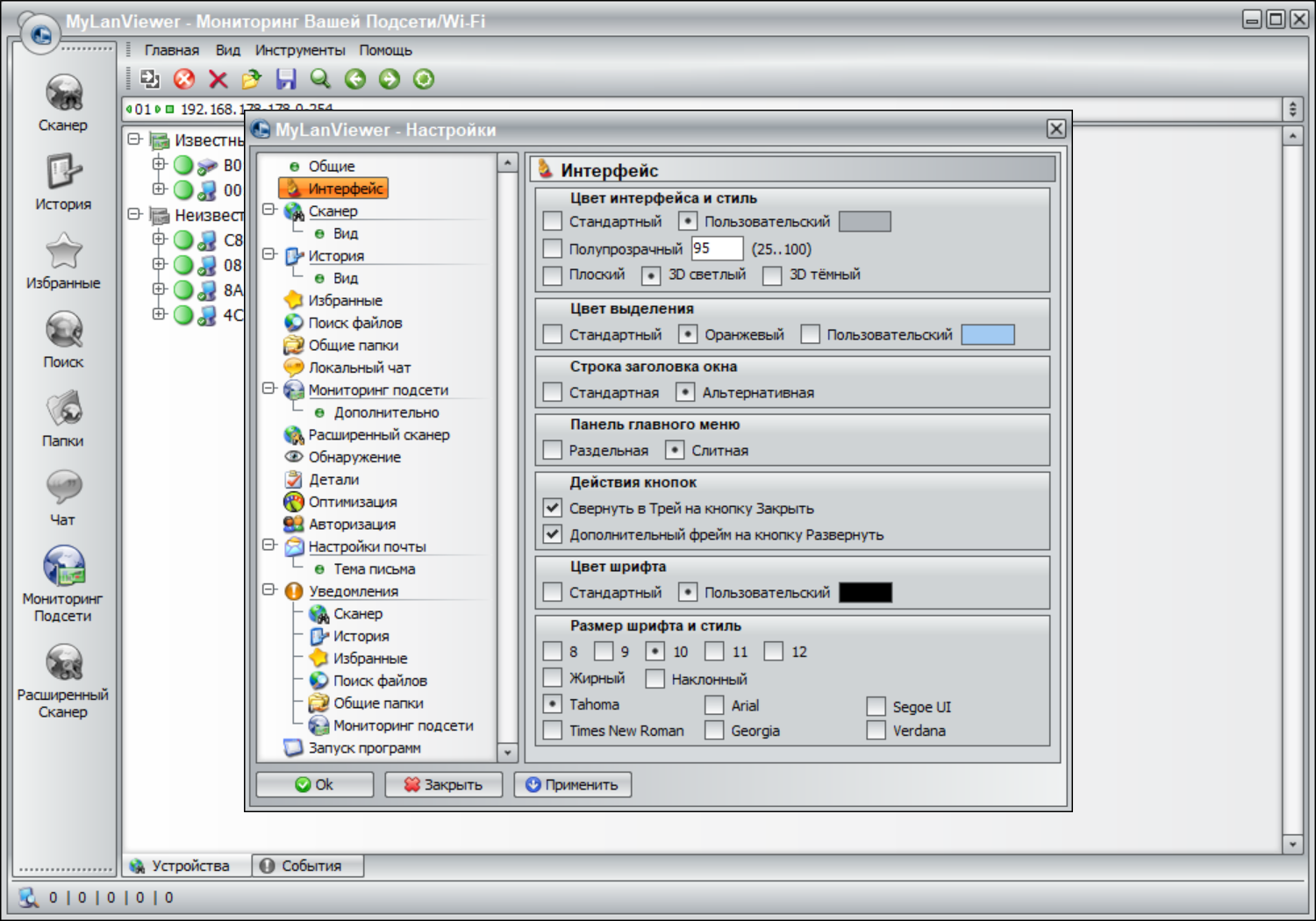Uncheck Дополнительный фрейм на кнопку Развернуть

click(x=552, y=533)
